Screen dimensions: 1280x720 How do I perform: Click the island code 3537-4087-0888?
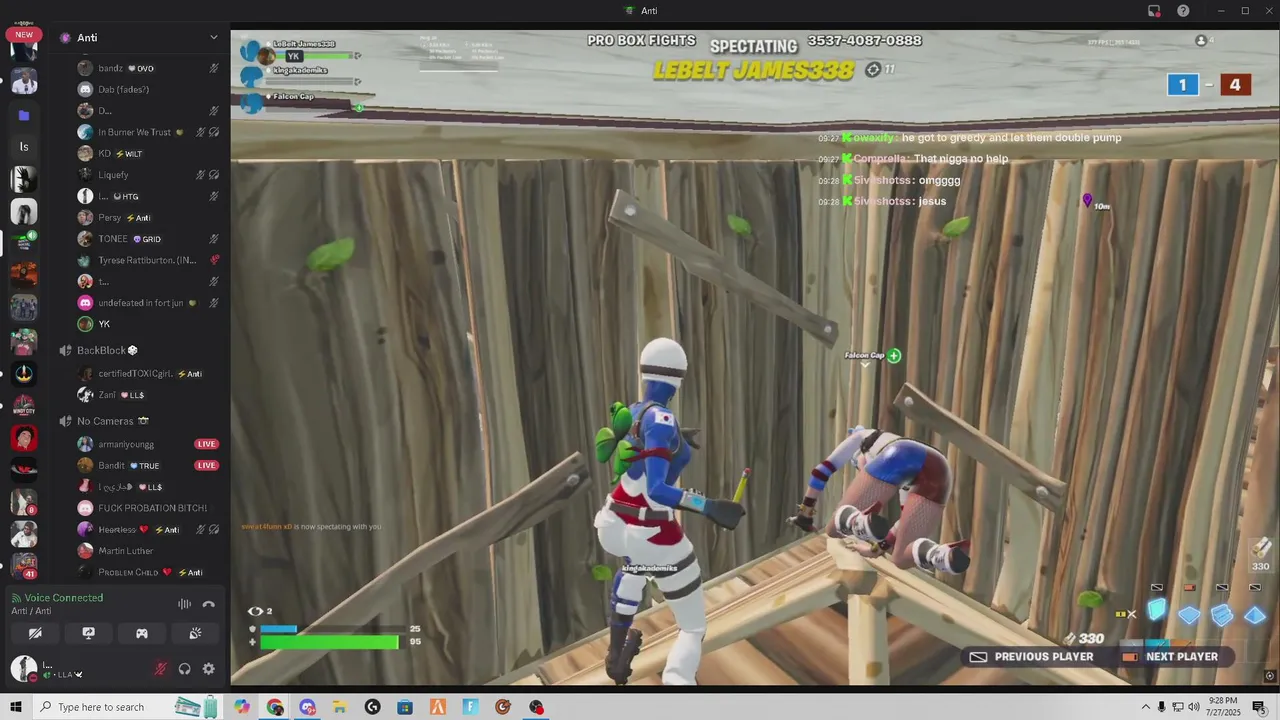865,41
